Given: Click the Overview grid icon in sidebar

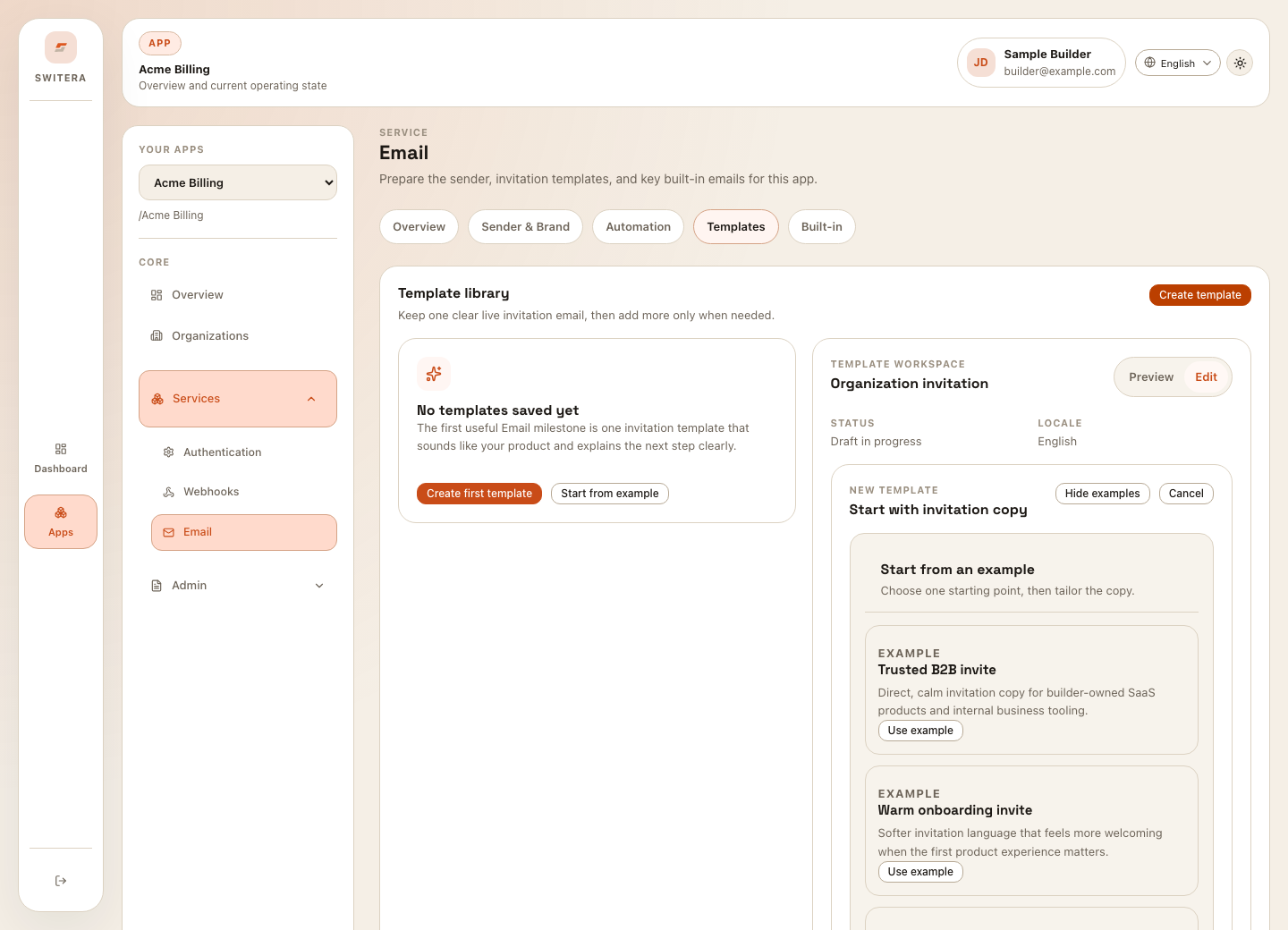Looking at the screenshot, I should [157, 295].
